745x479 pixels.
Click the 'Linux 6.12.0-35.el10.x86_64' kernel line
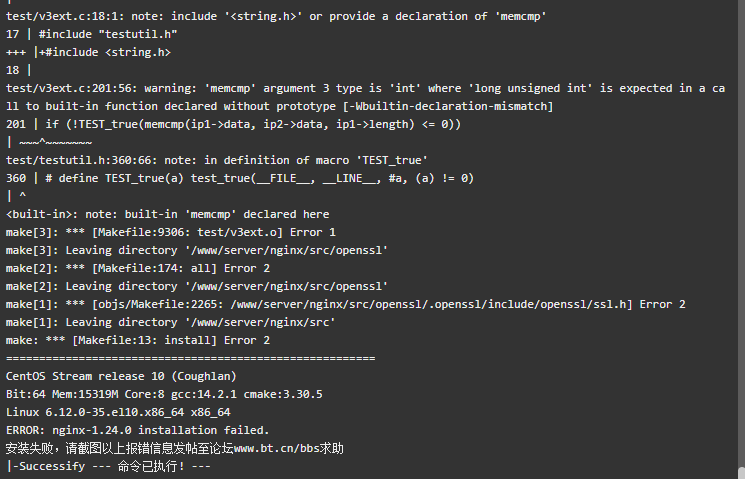pyautogui.click(x=118, y=412)
